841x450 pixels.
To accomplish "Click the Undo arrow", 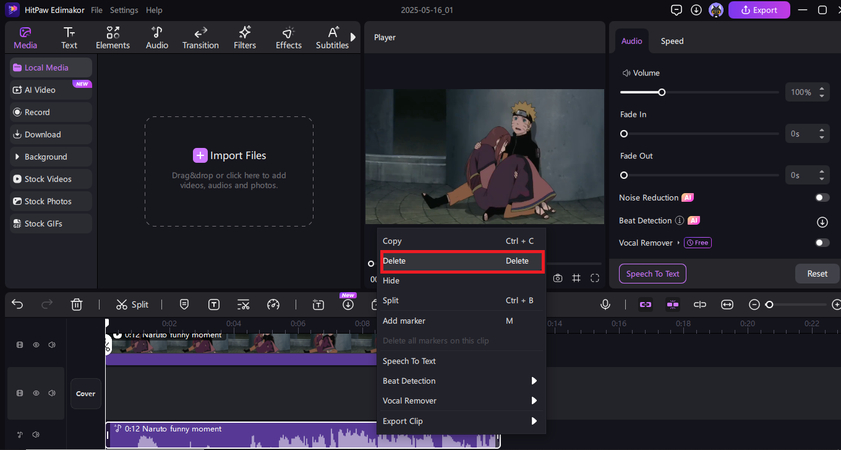I will (x=17, y=305).
